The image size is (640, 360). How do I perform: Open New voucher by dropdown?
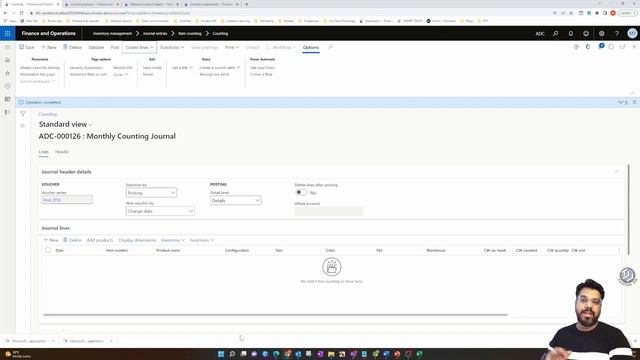(160, 211)
